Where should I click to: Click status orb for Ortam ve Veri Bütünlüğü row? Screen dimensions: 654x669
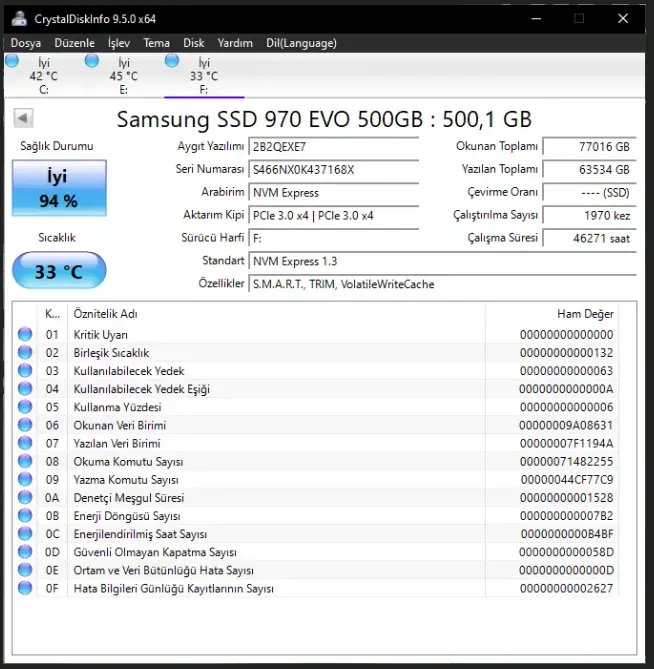[25, 570]
